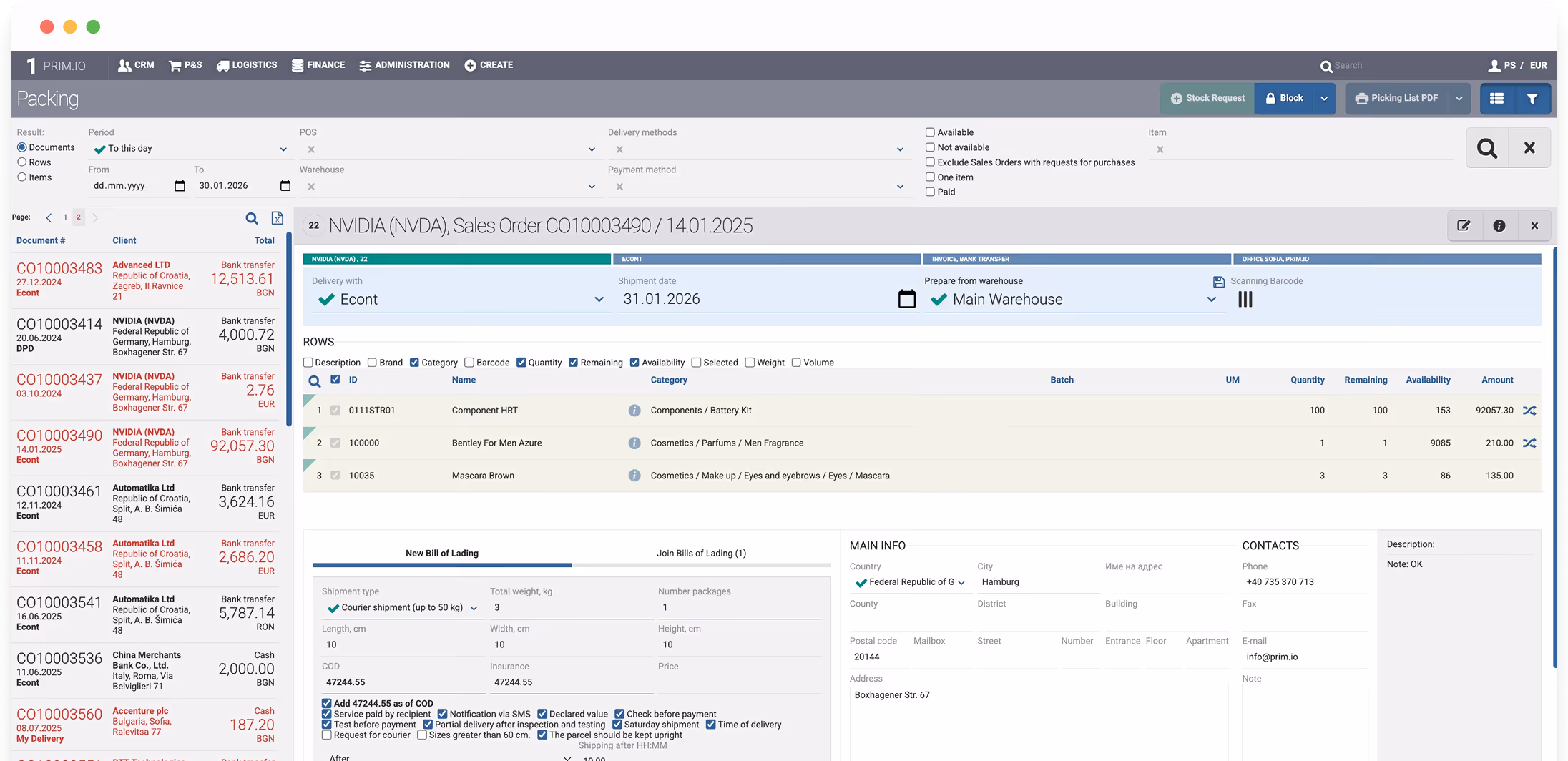Switch to Join Bills of Lading tab

(x=701, y=553)
